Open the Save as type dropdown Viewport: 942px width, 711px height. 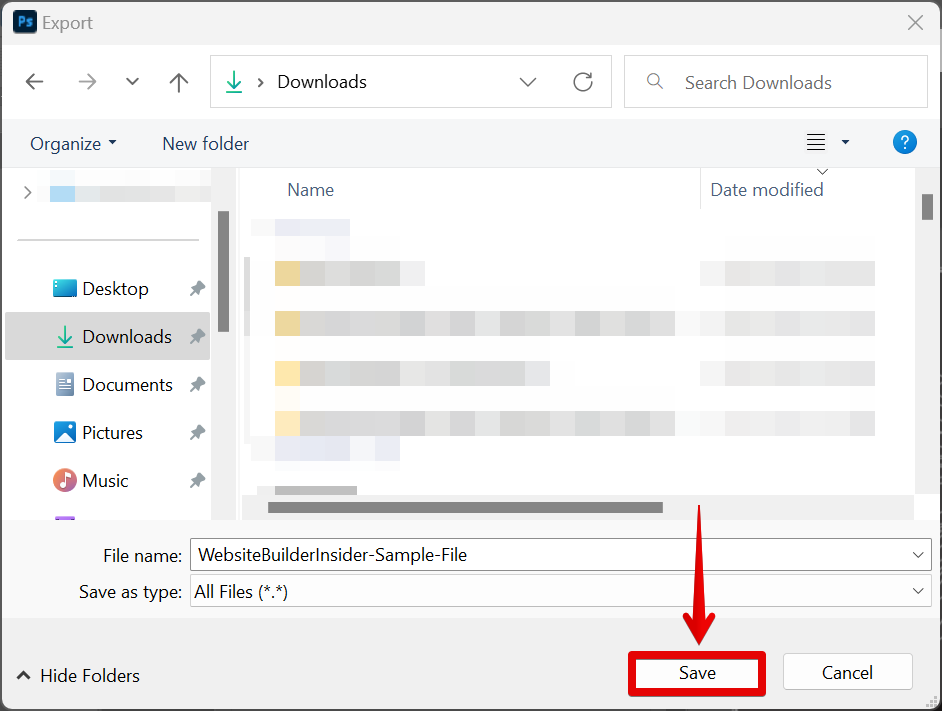[x=918, y=592]
